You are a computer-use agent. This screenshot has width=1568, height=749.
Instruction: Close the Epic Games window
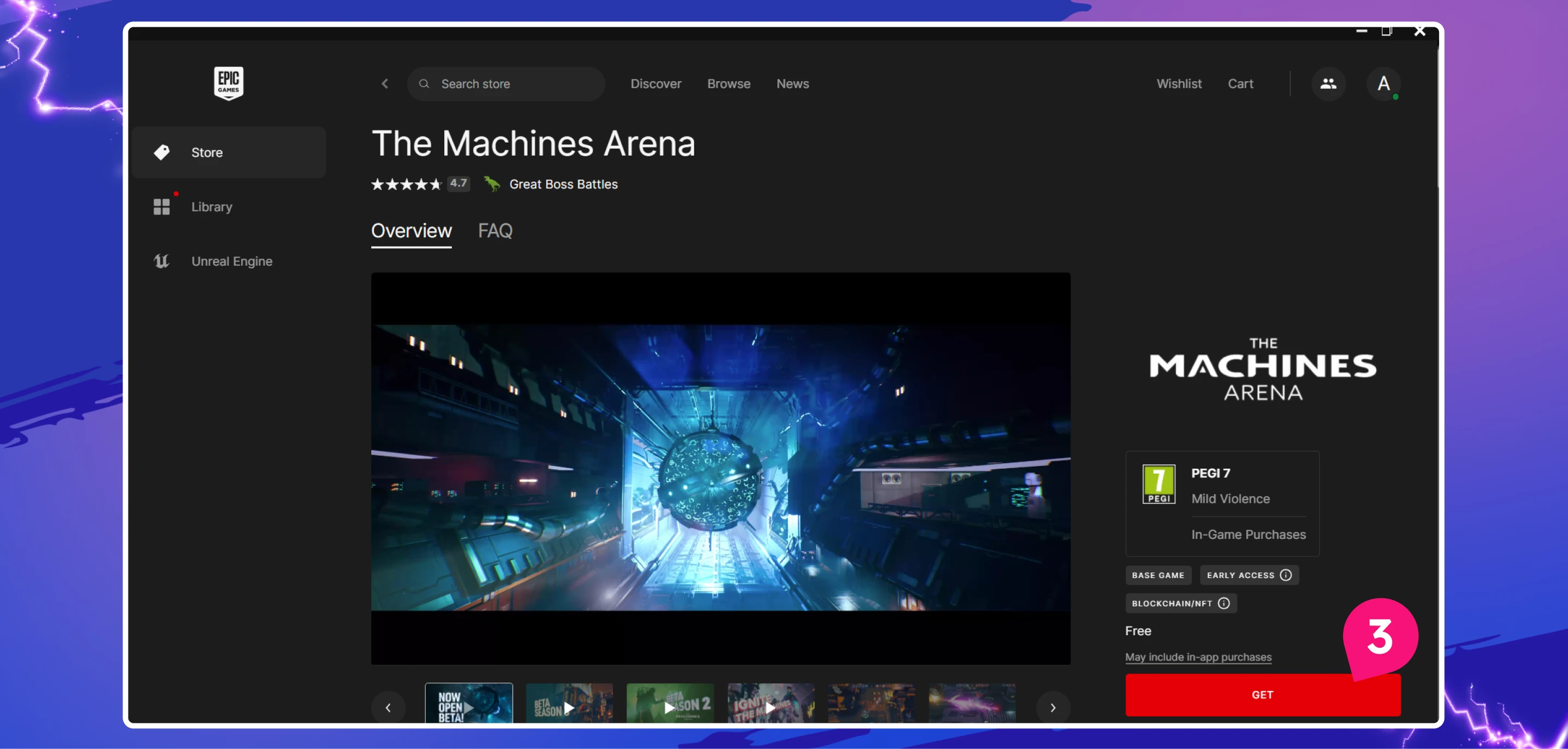tap(1419, 30)
